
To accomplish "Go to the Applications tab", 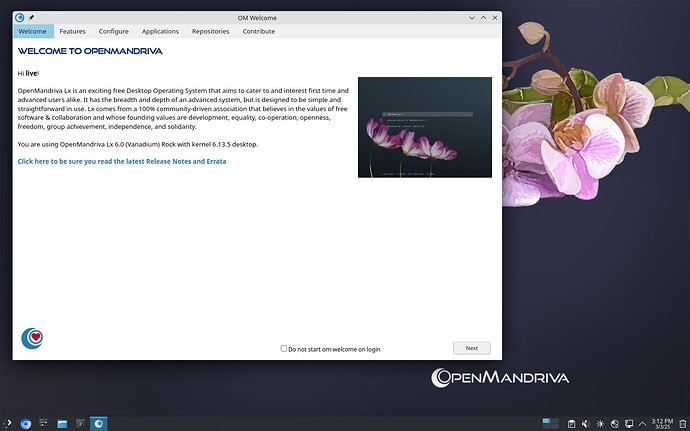I will [160, 31].
